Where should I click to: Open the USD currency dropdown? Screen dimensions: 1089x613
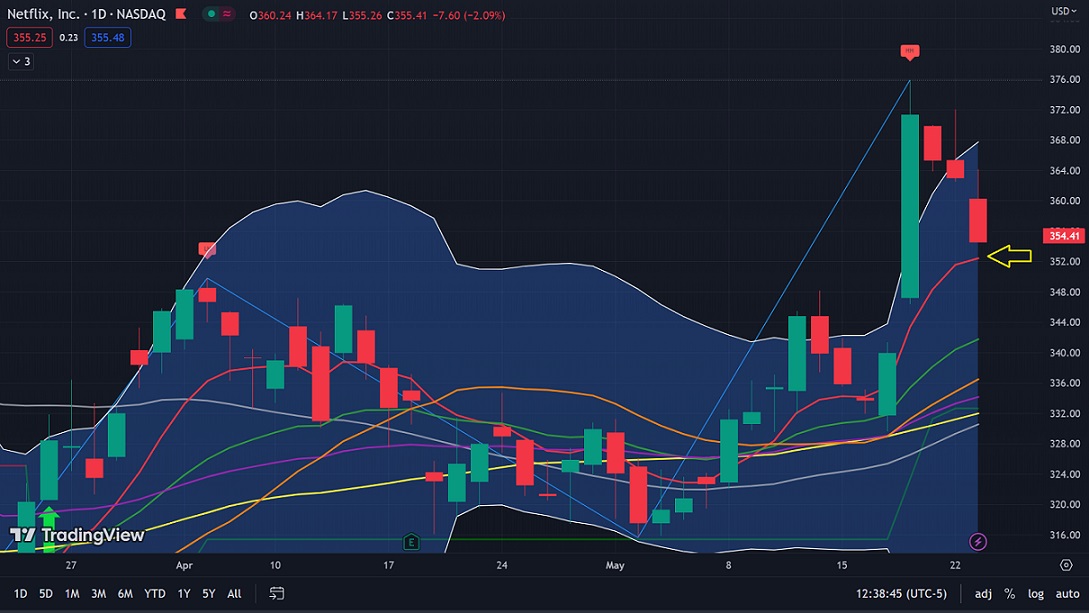tap(1063, 11)
